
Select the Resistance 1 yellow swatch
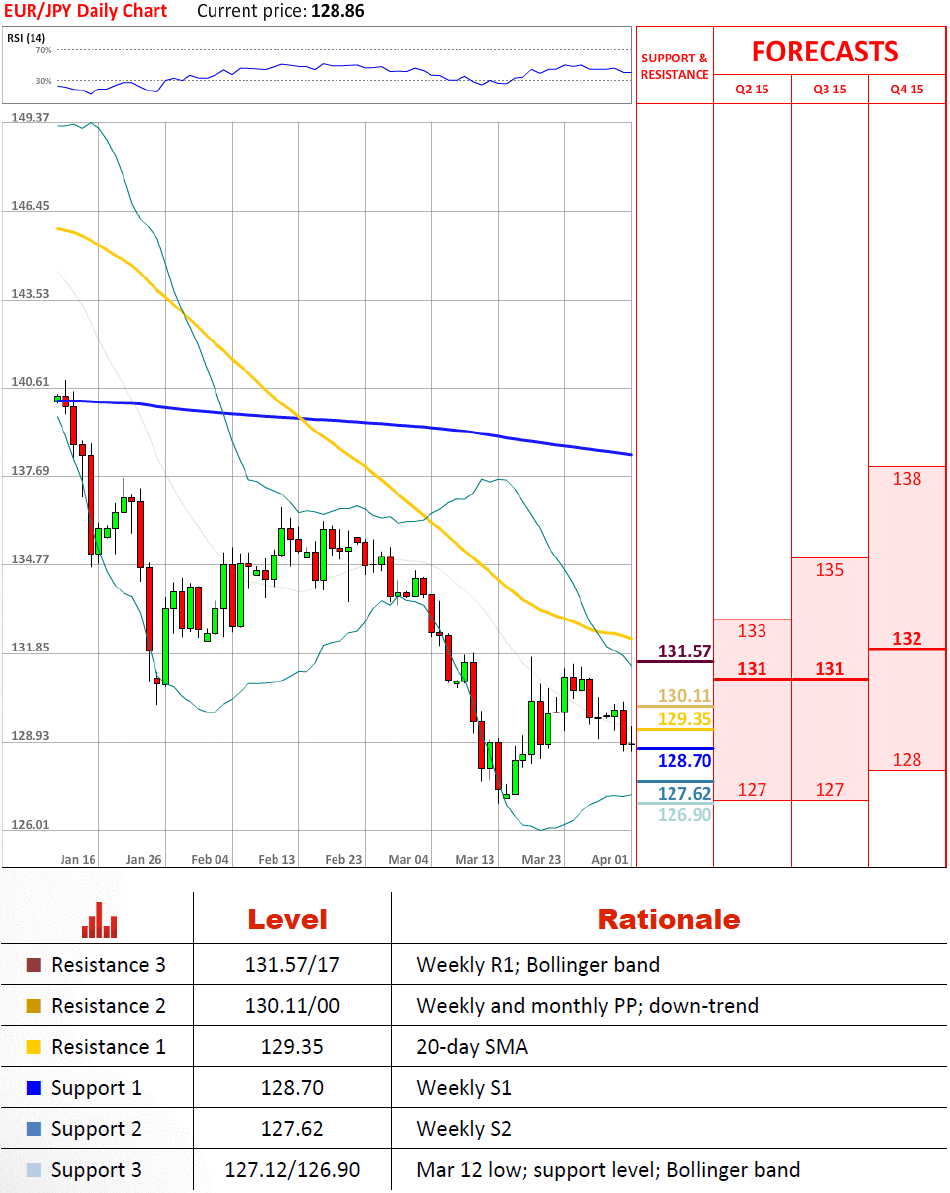pyautogui.click(x=33, y=1047)
